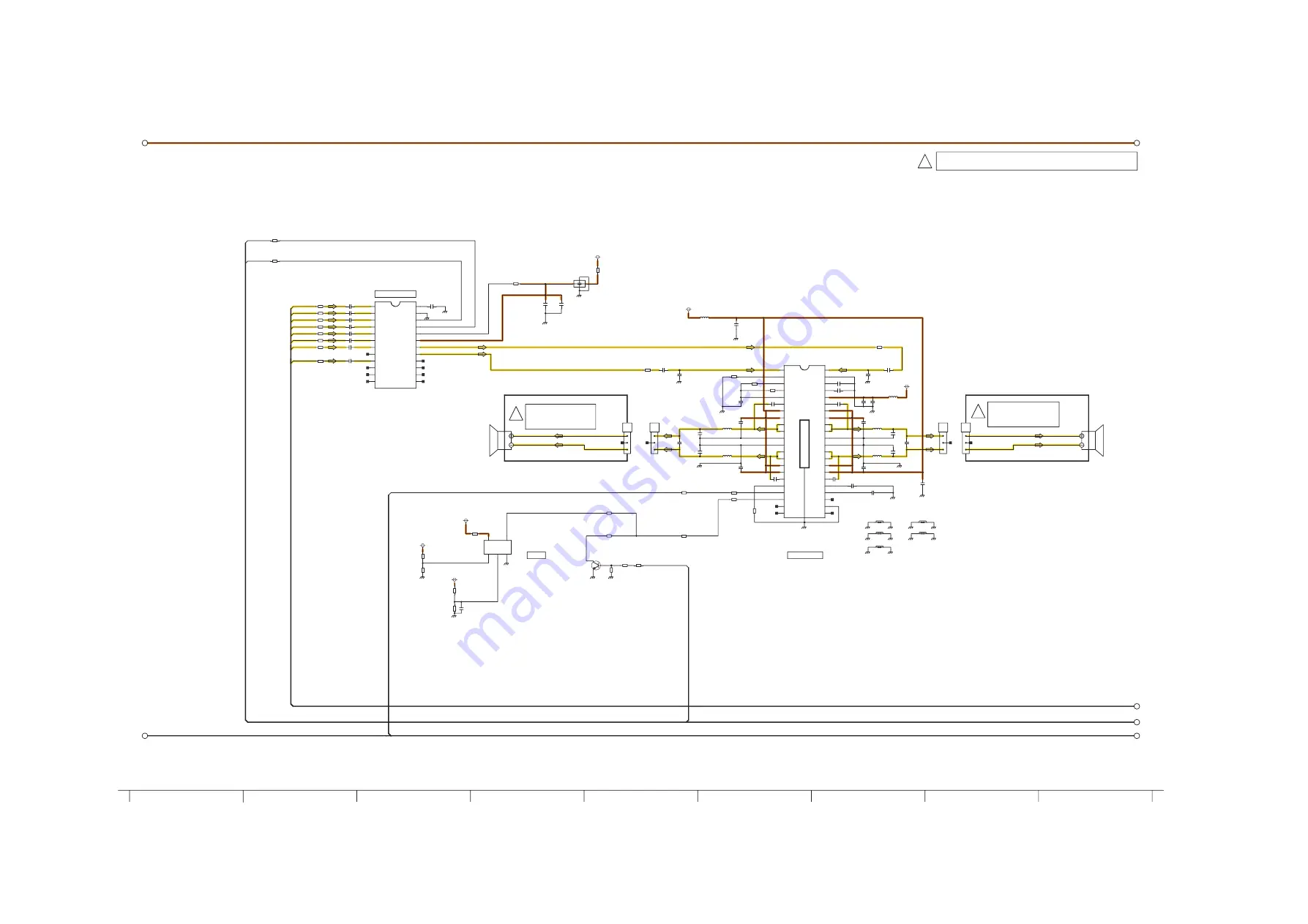The height and width of the screenshot is (924, 1308).
Task: Click the blank text box in the left speaker frame
Action: pyautogui.click(x=561, y=416)
